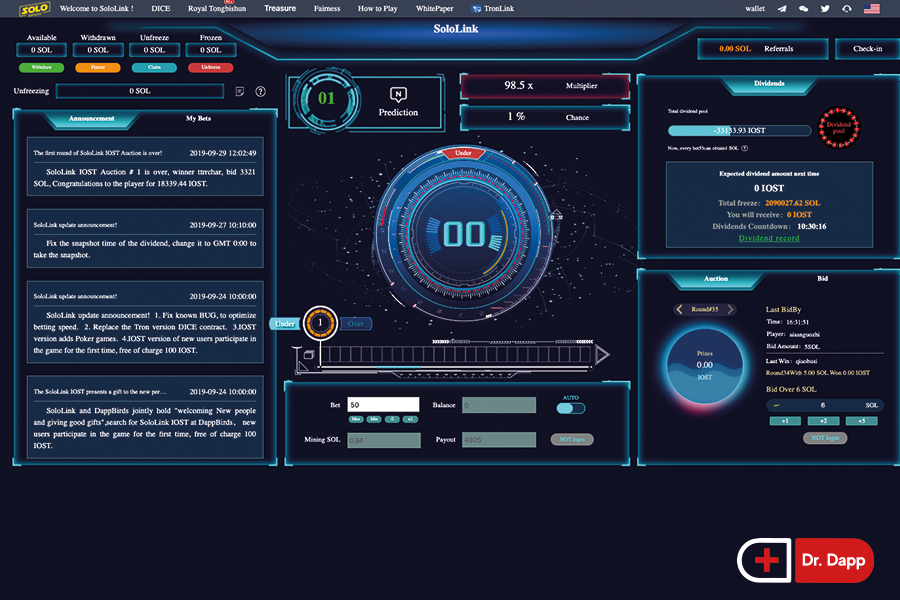This screenshot has height=600, width=900.
Task: Open the Twitter bird icon
Action: point(825,9)
